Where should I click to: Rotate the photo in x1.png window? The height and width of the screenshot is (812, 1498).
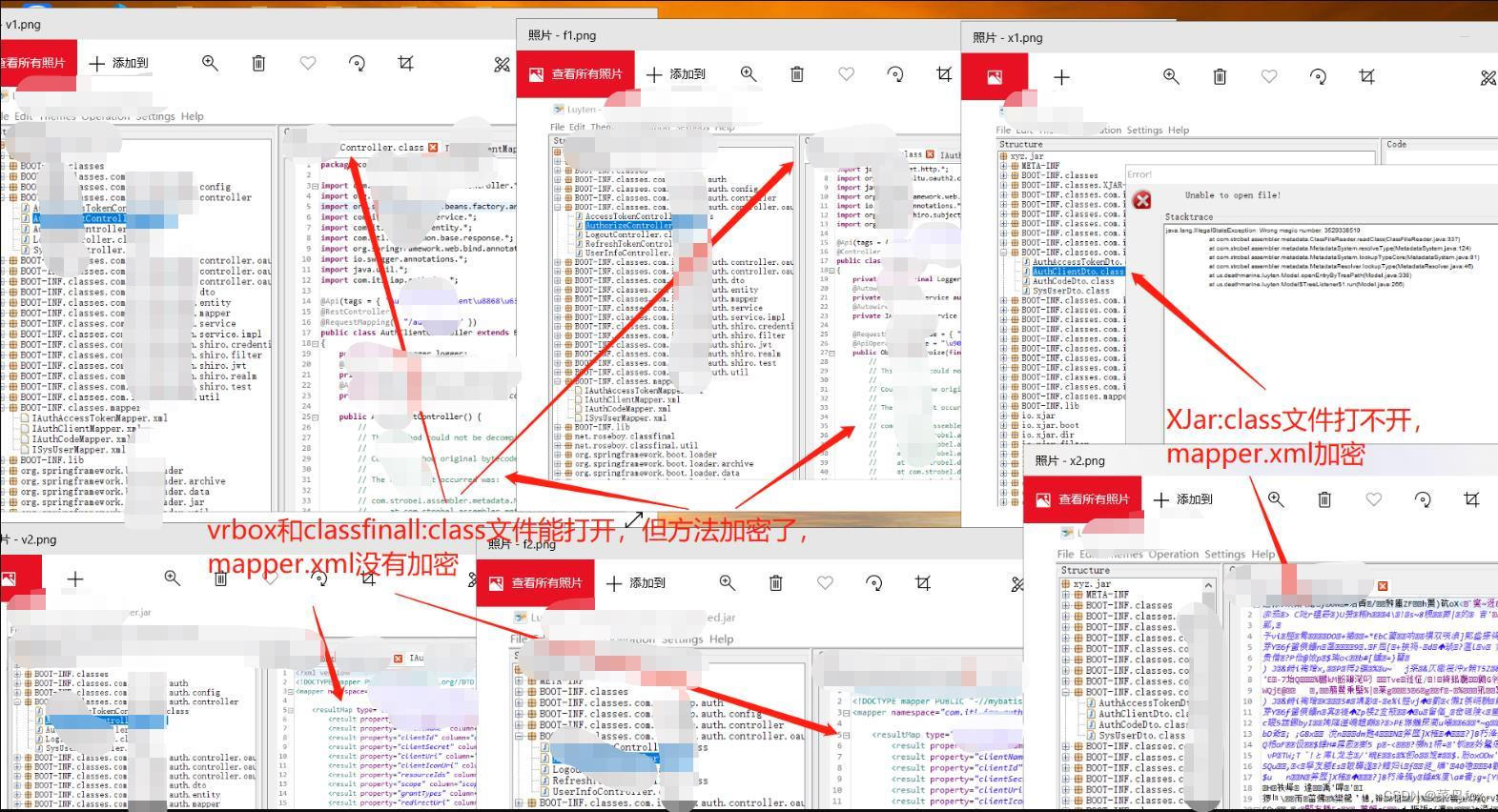(x=1318, y=76)
